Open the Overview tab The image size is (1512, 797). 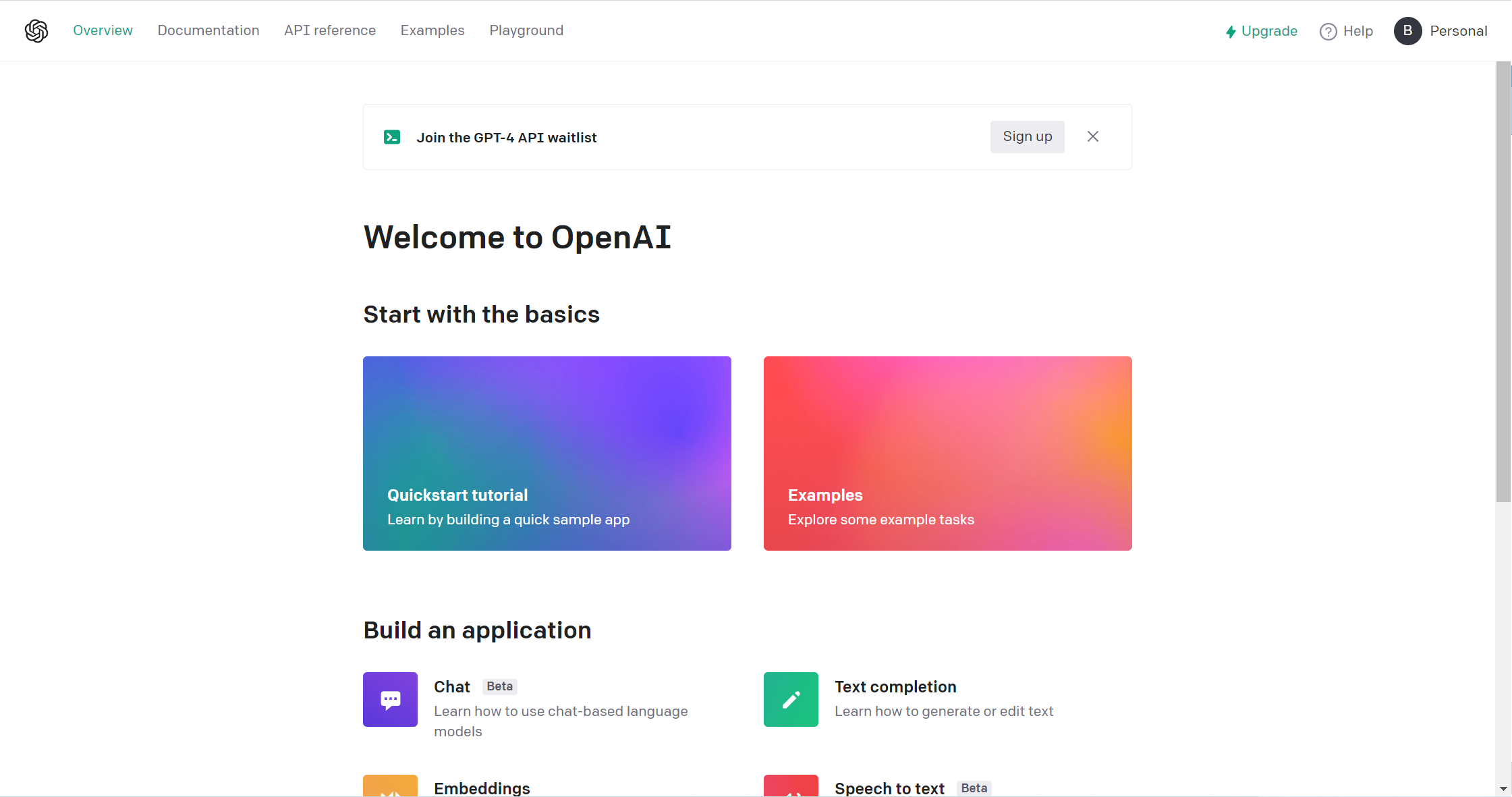103,30
